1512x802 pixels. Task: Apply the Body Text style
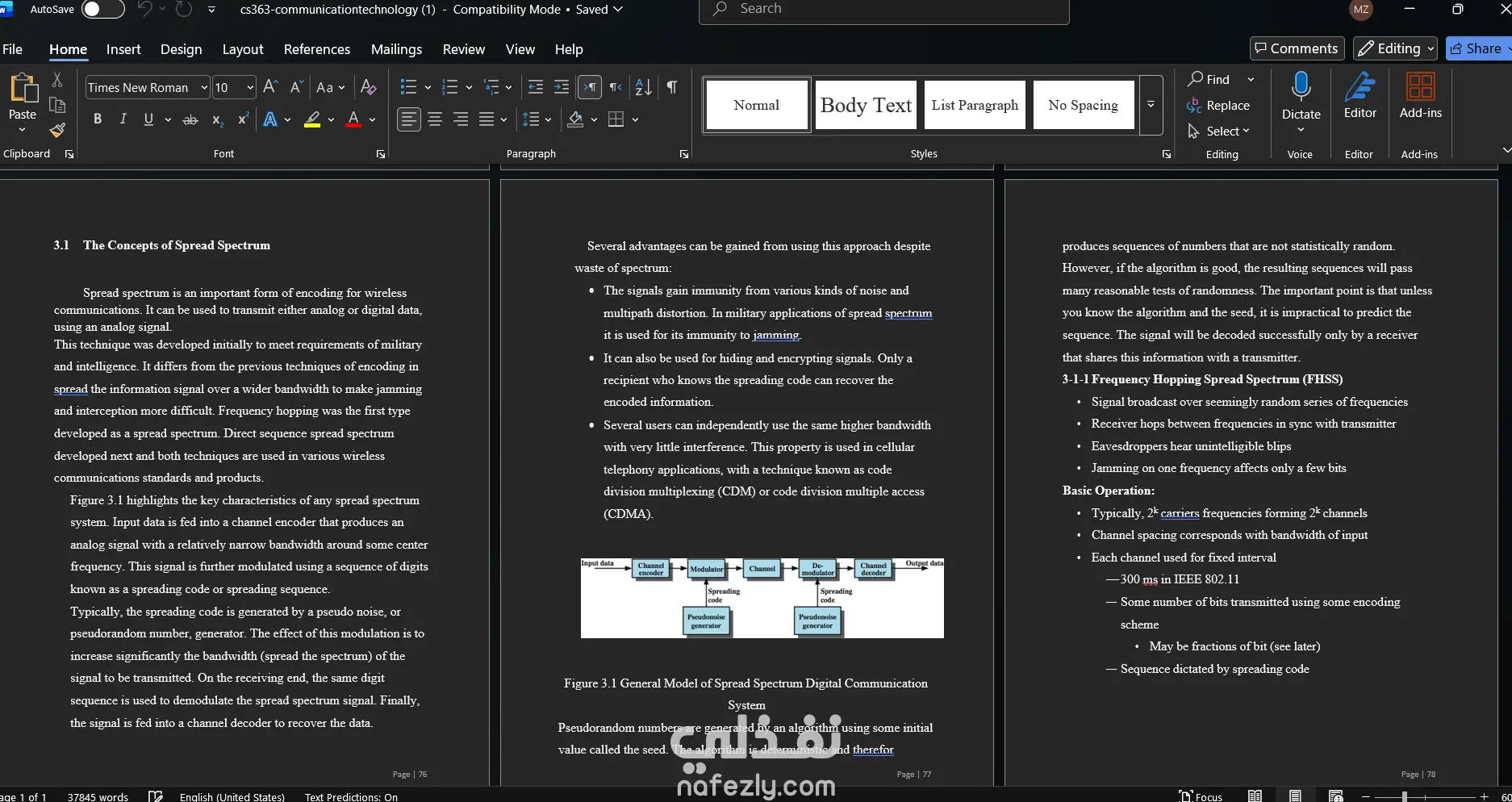[866, 105]
